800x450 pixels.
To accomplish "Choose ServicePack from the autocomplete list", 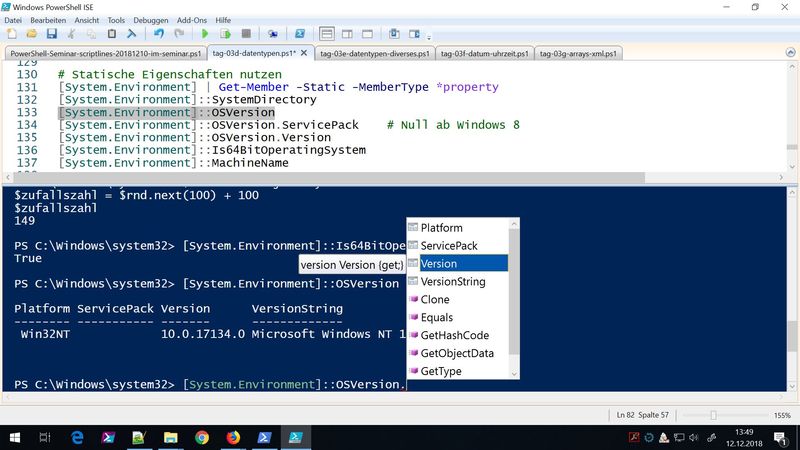I will tap(447, 246).
